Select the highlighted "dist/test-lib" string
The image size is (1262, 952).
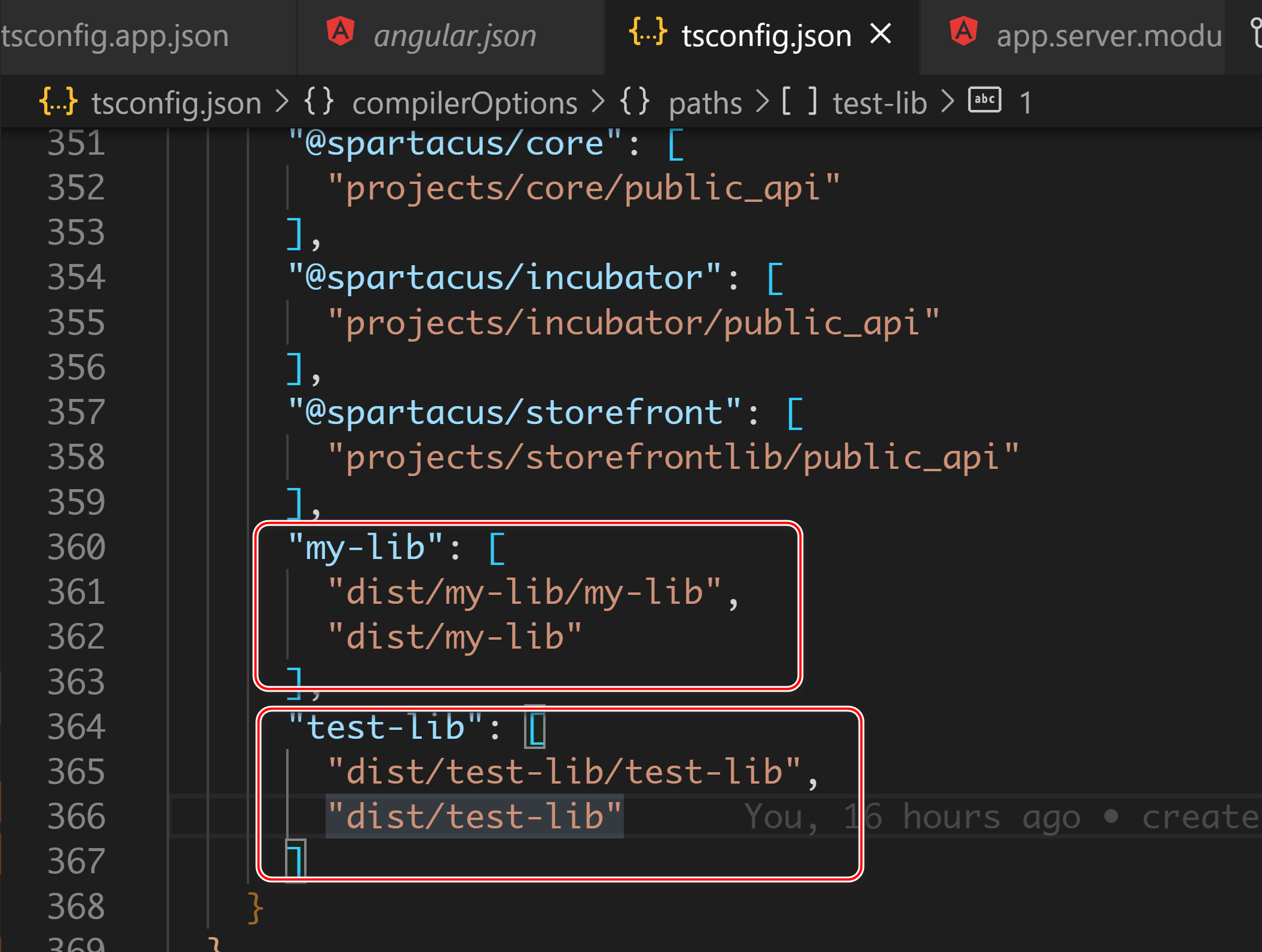click(474, 816)
